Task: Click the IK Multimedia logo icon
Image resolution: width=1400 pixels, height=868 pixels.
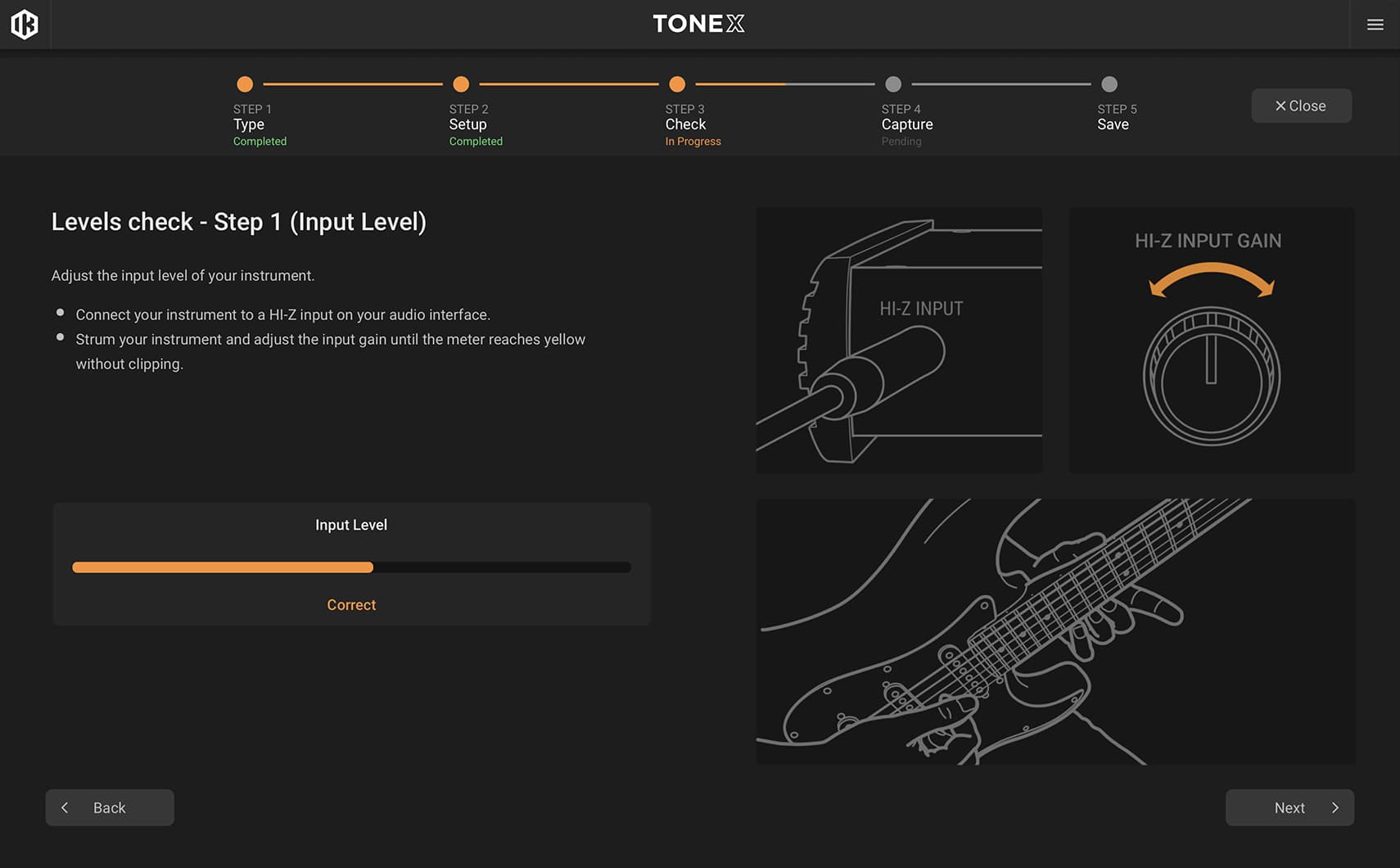Action: coord(25,25)
